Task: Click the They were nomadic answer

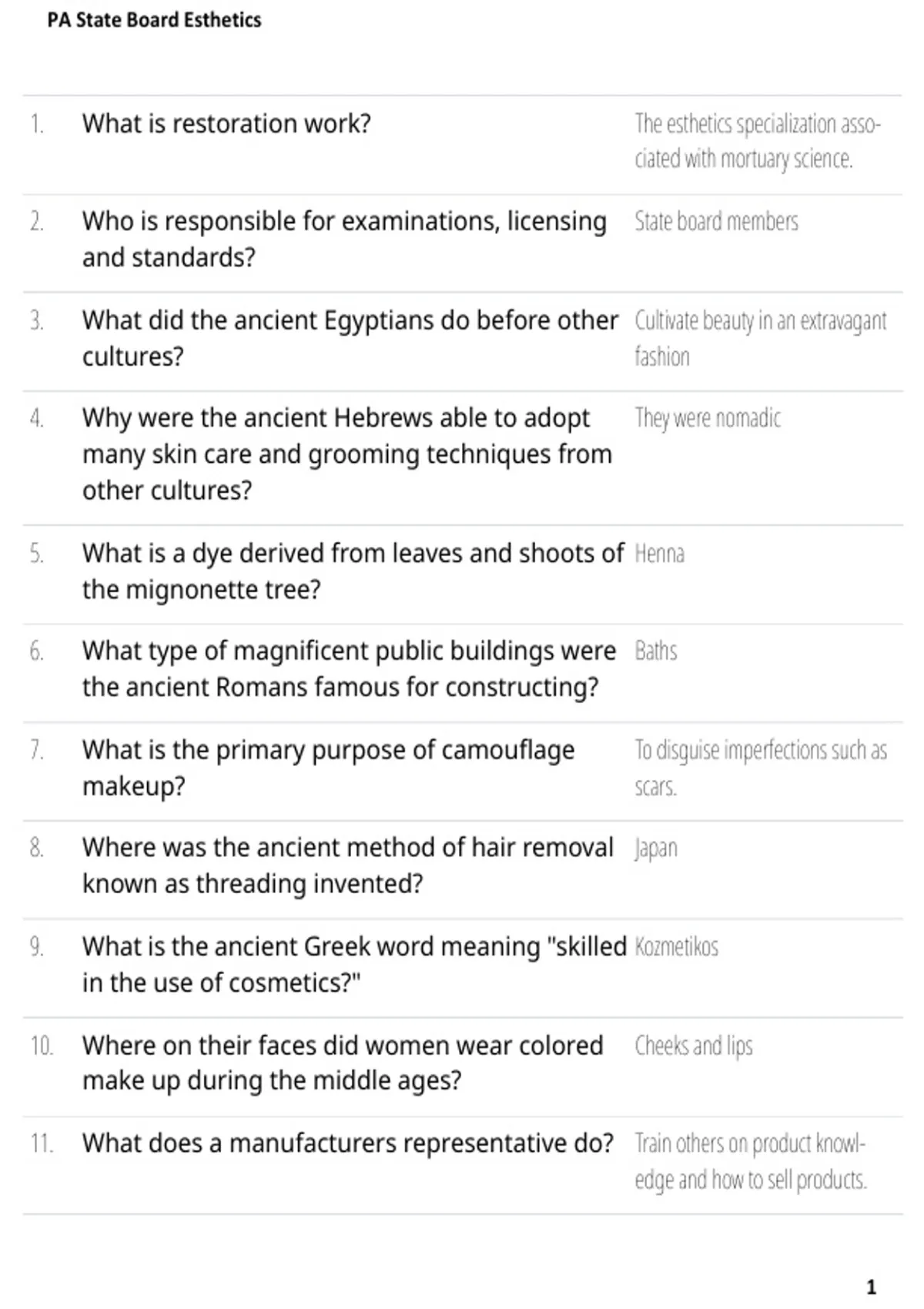Action: [708, 418]
